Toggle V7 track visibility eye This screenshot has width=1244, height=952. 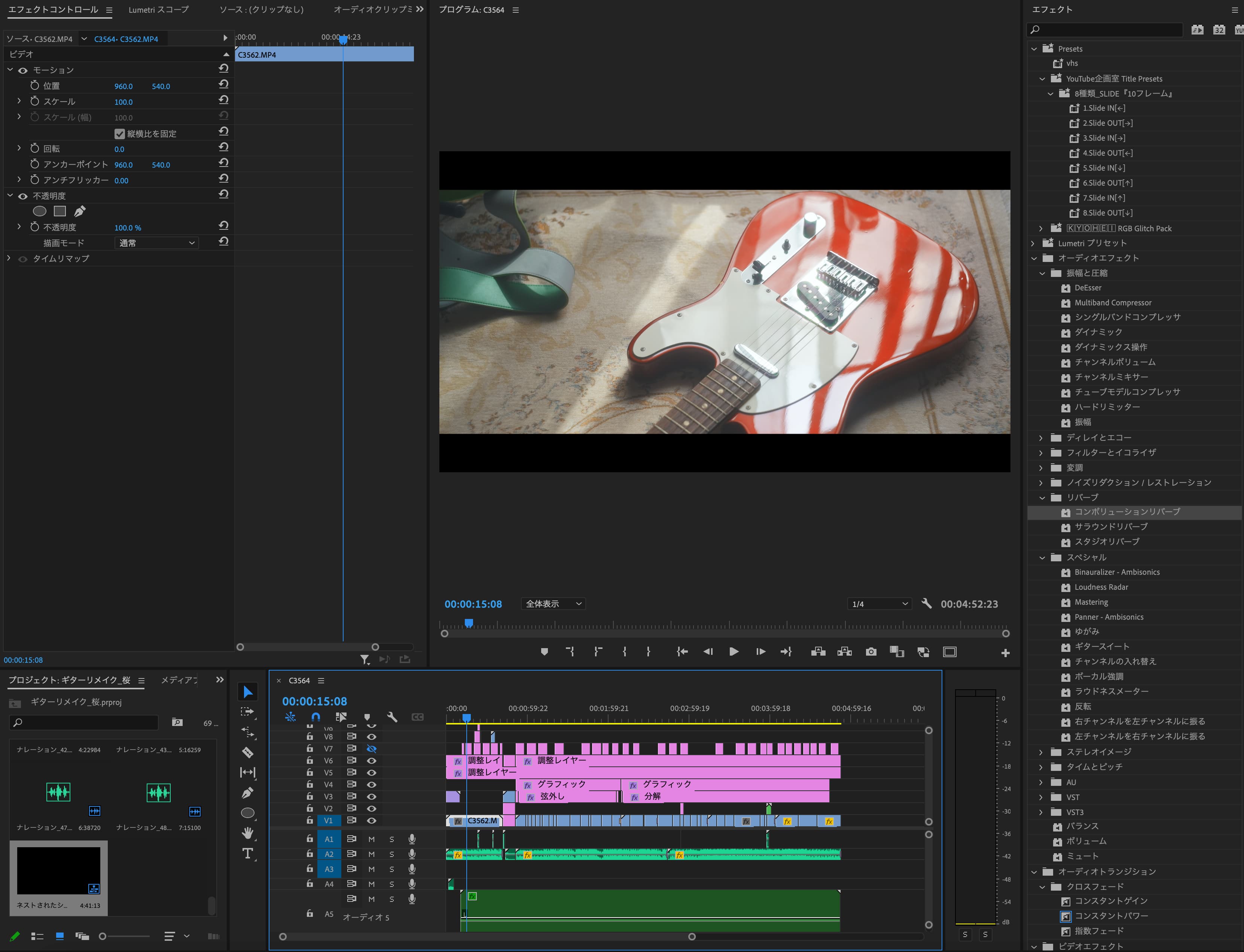pyautogui.click(x=371, y=748)
